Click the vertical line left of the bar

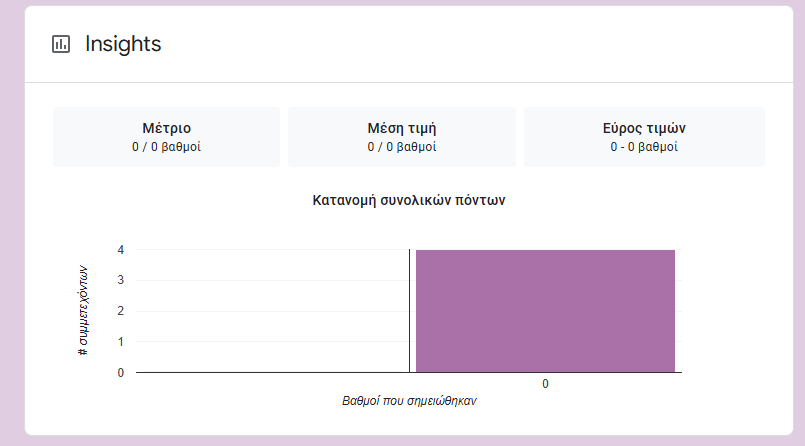click(410, 311)
